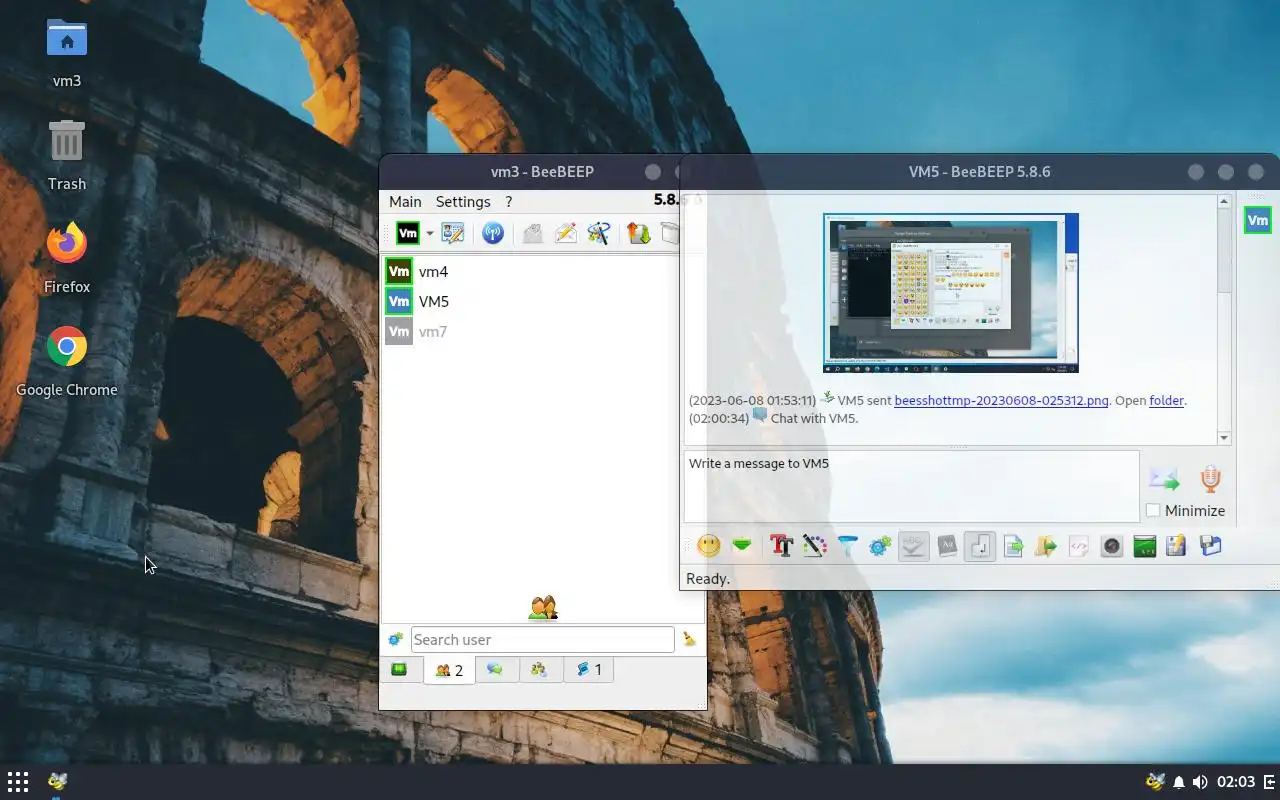
Task: Click the blue double-floppy save icon
Action: click(x=1211, y=546)
